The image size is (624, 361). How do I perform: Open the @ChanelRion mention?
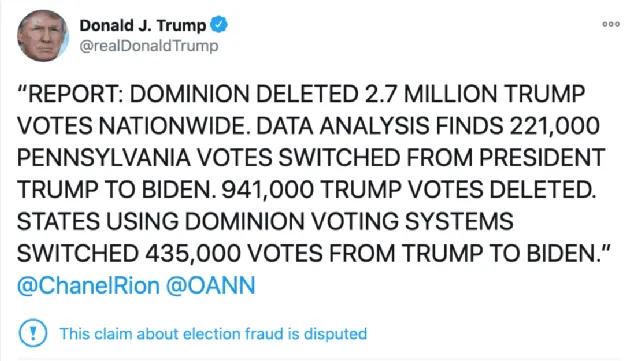pos(88,286)
